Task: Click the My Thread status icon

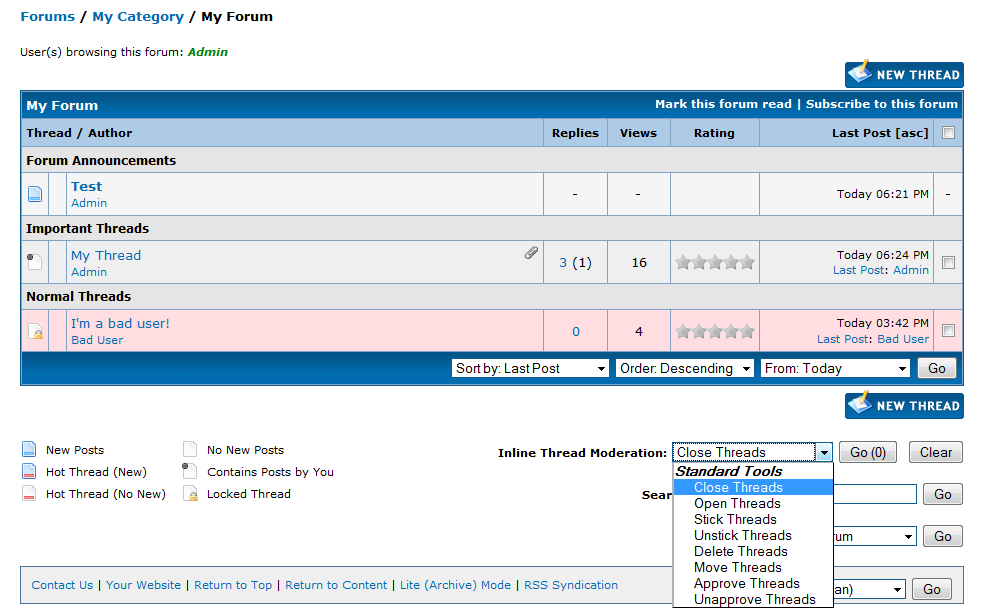Action: click(35, 262)
